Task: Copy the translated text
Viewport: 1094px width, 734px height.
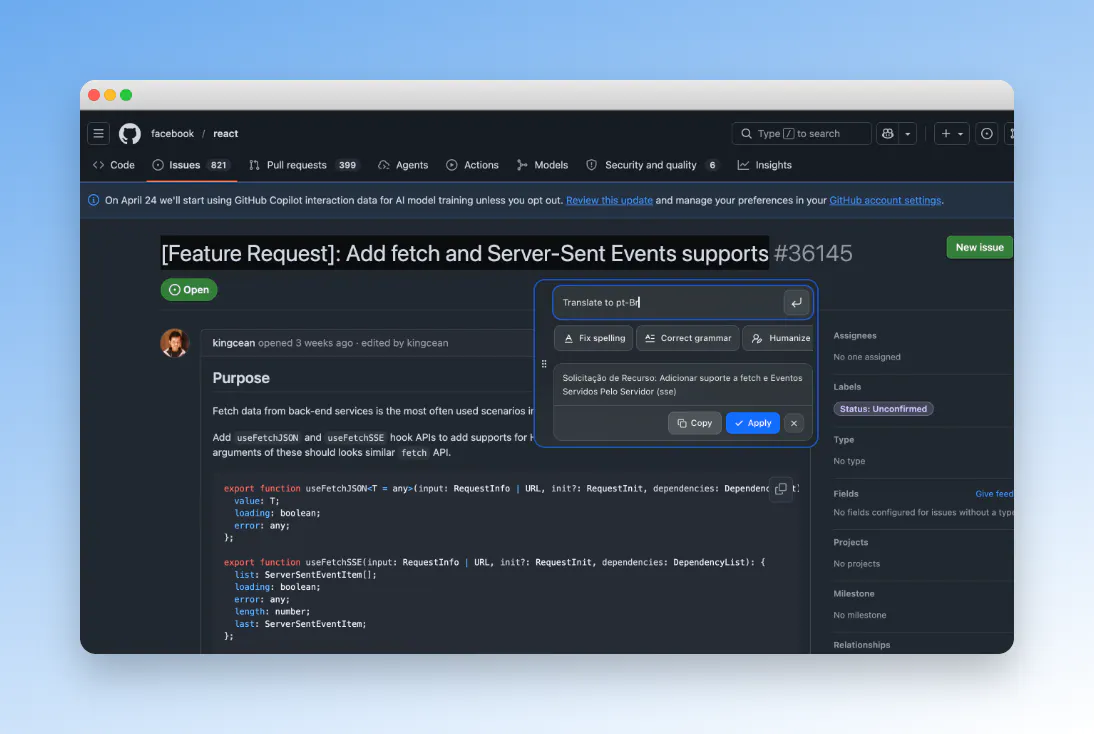Action: point(694,423)
